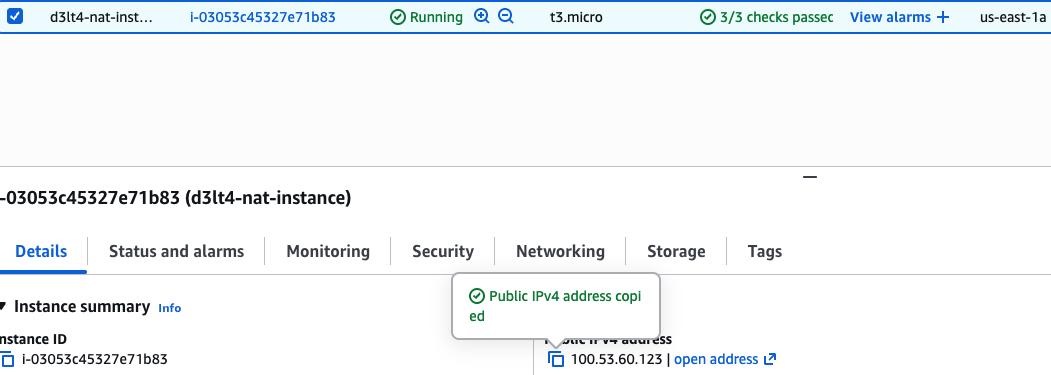Image resolution: width=1051 pixels, height=375 pixels.
Task: Click the 3/3 checks passed status icon
Action: point(708,17)
